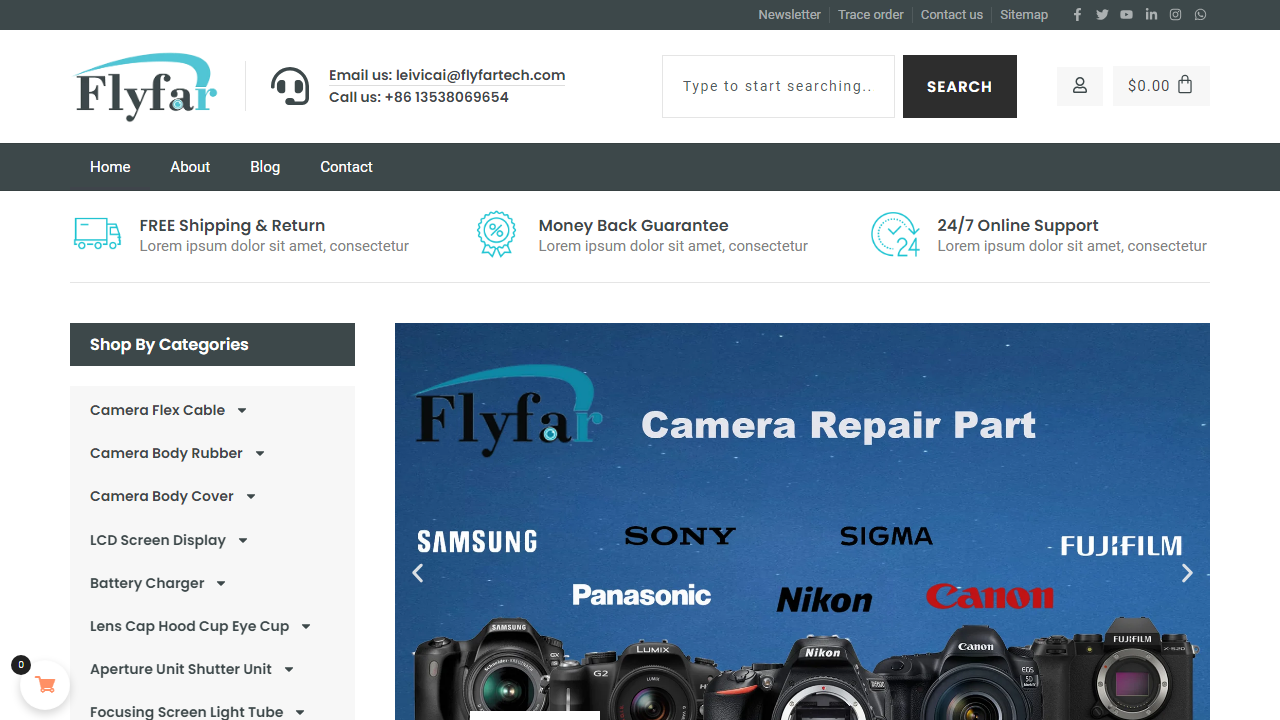Click the Contact us top link

pos(952,15)
